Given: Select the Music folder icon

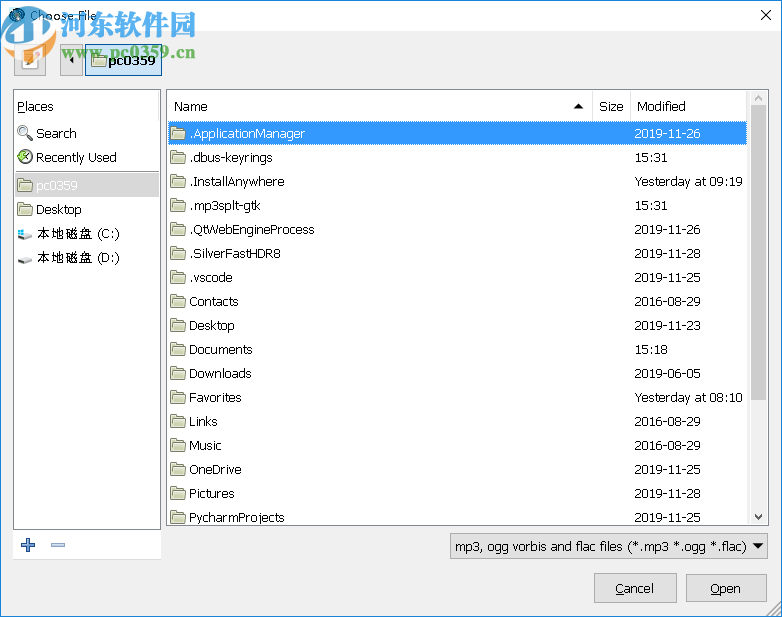Looking at the screenshot, I should point(178,445).
